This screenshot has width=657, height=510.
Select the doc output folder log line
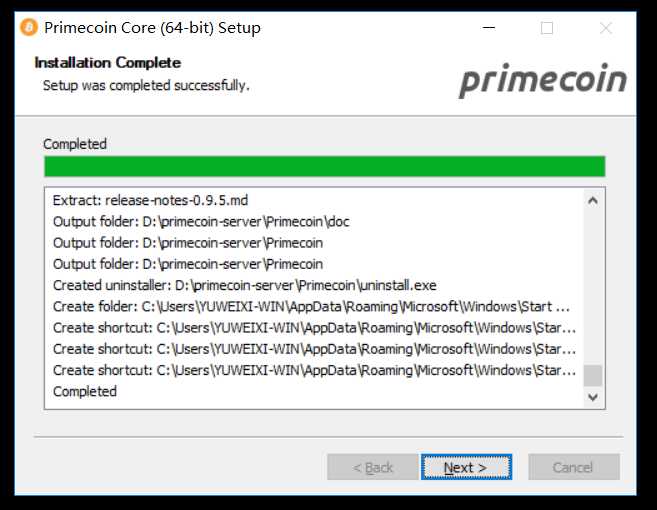[201, 222]
